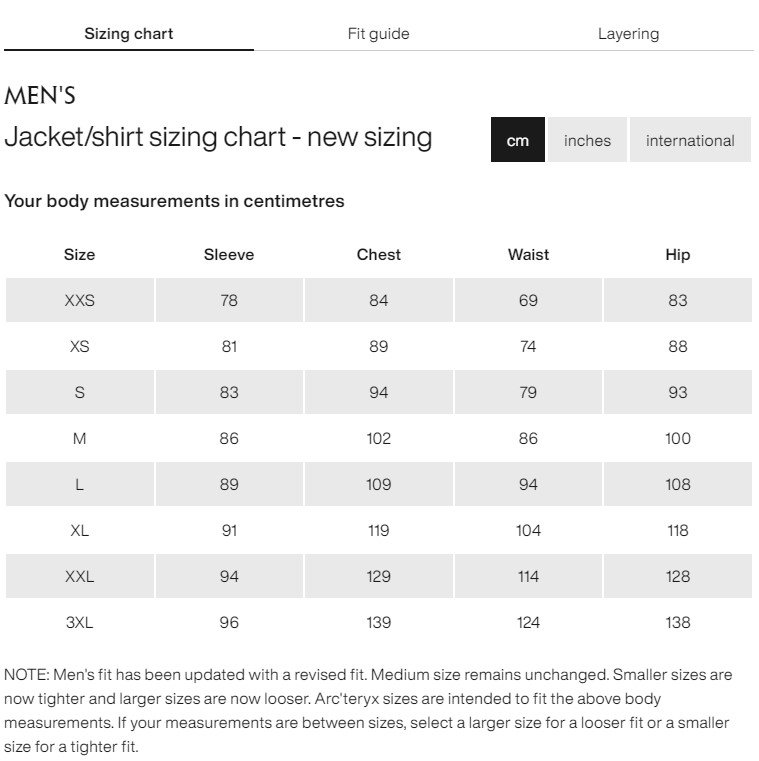759x761 pixels.
Task: Switch units to inches
Action: click(587, 141)
